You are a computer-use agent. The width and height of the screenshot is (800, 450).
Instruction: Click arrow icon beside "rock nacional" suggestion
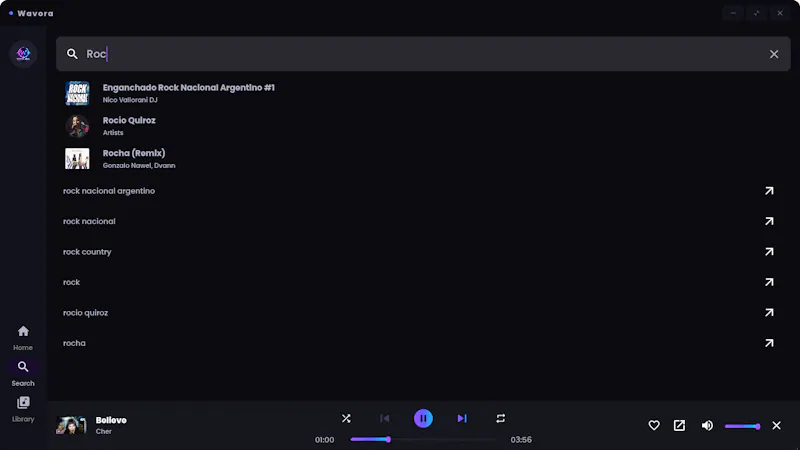769,221
